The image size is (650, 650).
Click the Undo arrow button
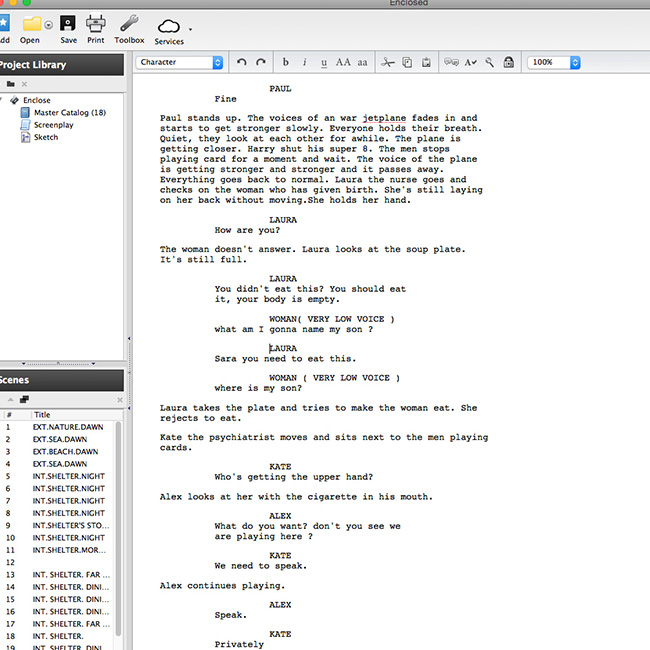click(x=241, y=62)
